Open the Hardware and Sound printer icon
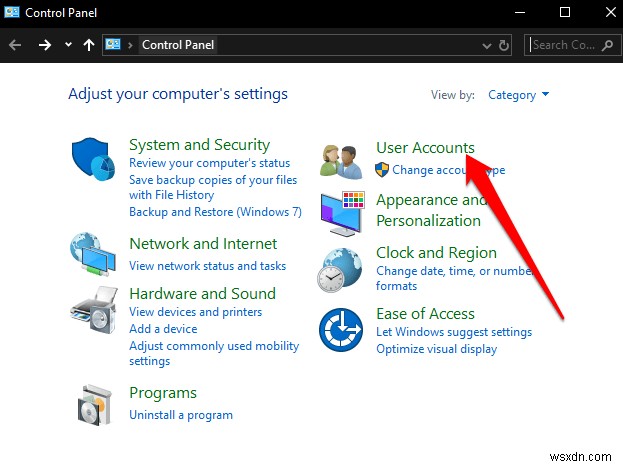 click(94, 309)
